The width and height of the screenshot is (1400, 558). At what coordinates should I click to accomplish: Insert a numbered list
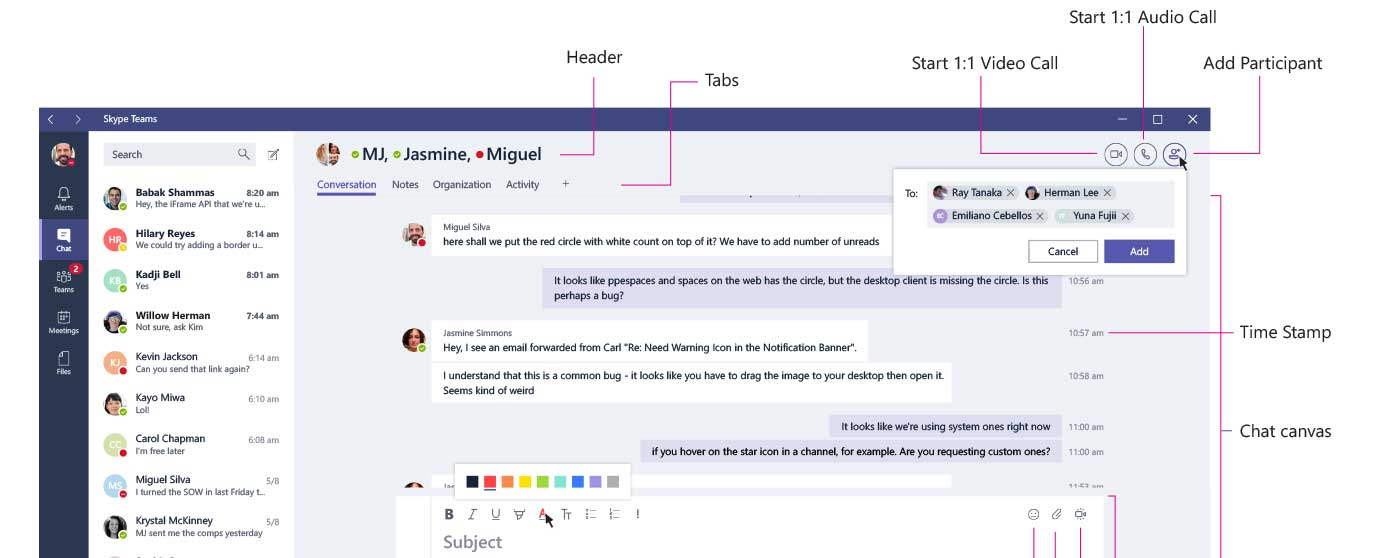coord(614,514)
